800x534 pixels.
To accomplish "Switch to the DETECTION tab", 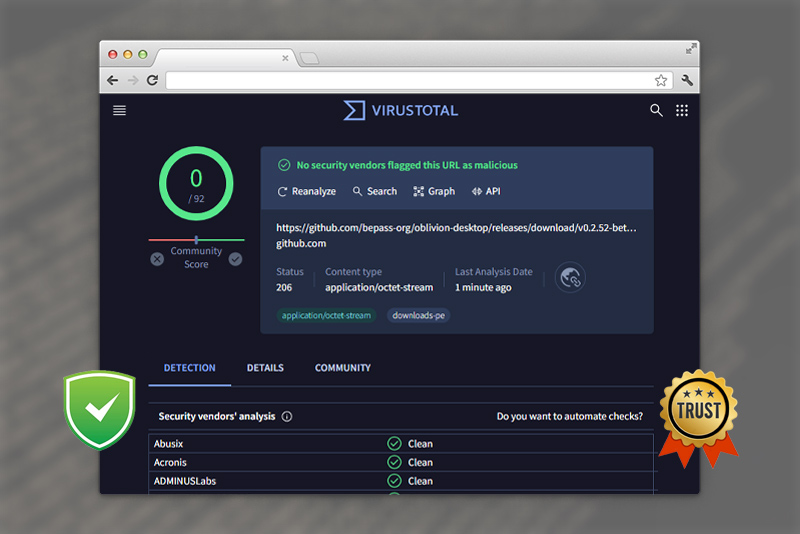I will (189, 368).
